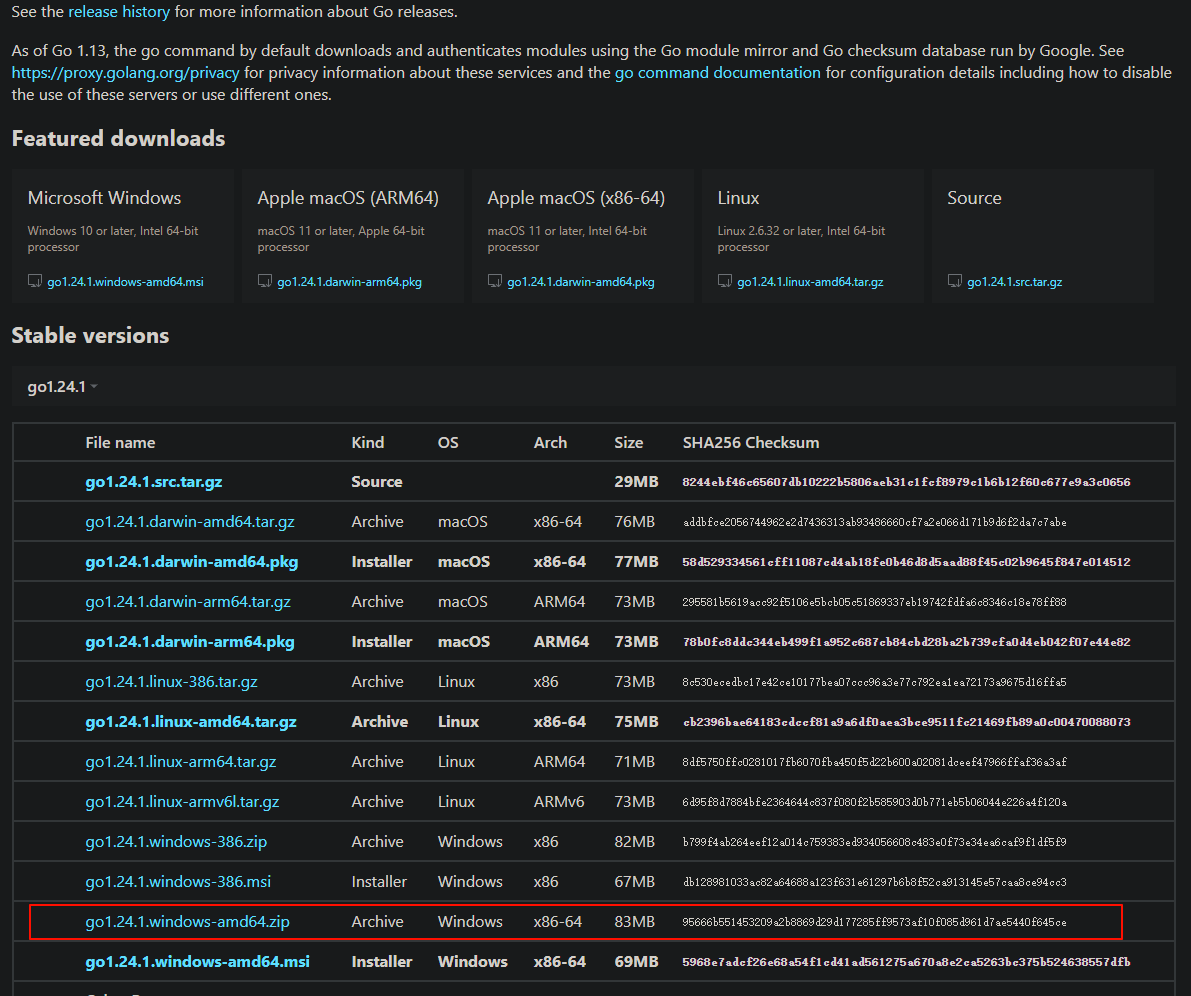Click the cb2396ba… checksum for linux-amd64.tar.gz
Screen dimensions: 1191x996
point(906,722)
